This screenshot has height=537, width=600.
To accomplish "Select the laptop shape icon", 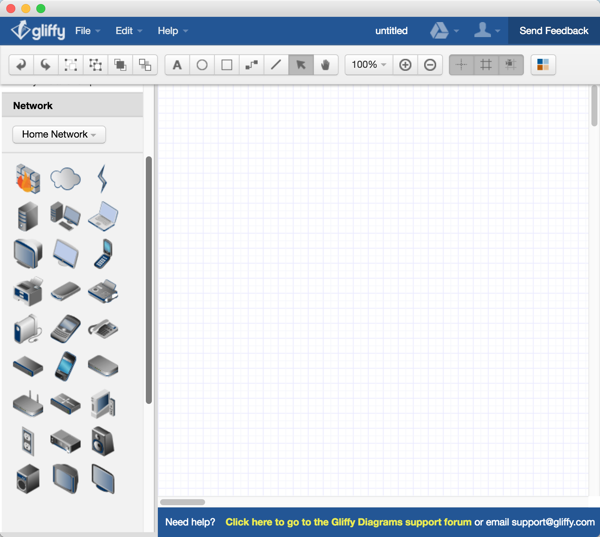I will click(102, 215).
